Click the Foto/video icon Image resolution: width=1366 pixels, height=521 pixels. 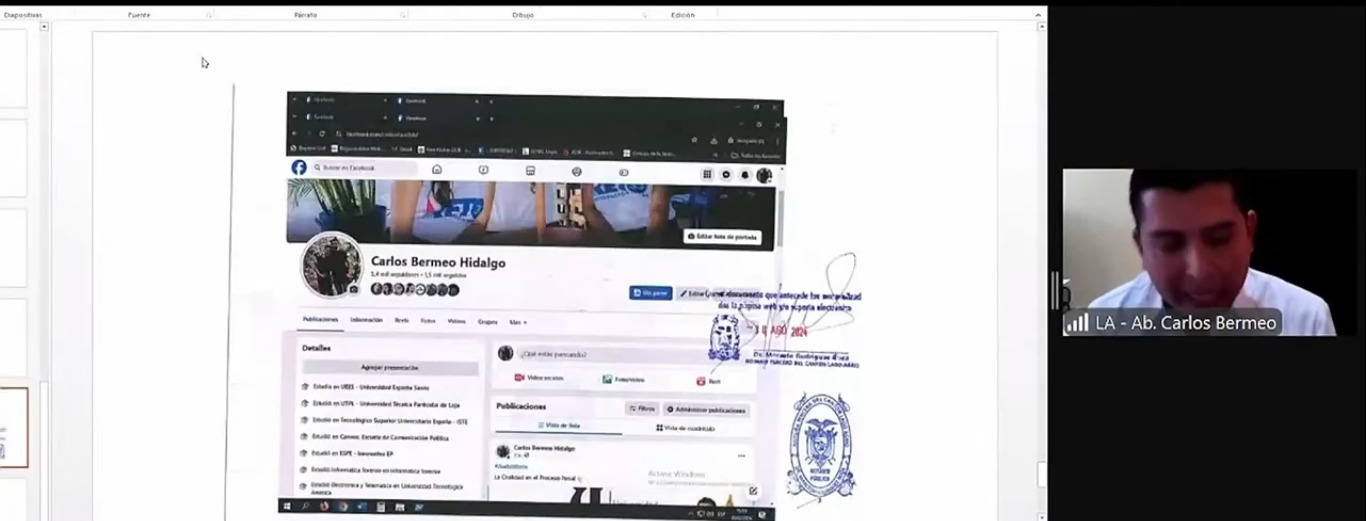607,380
